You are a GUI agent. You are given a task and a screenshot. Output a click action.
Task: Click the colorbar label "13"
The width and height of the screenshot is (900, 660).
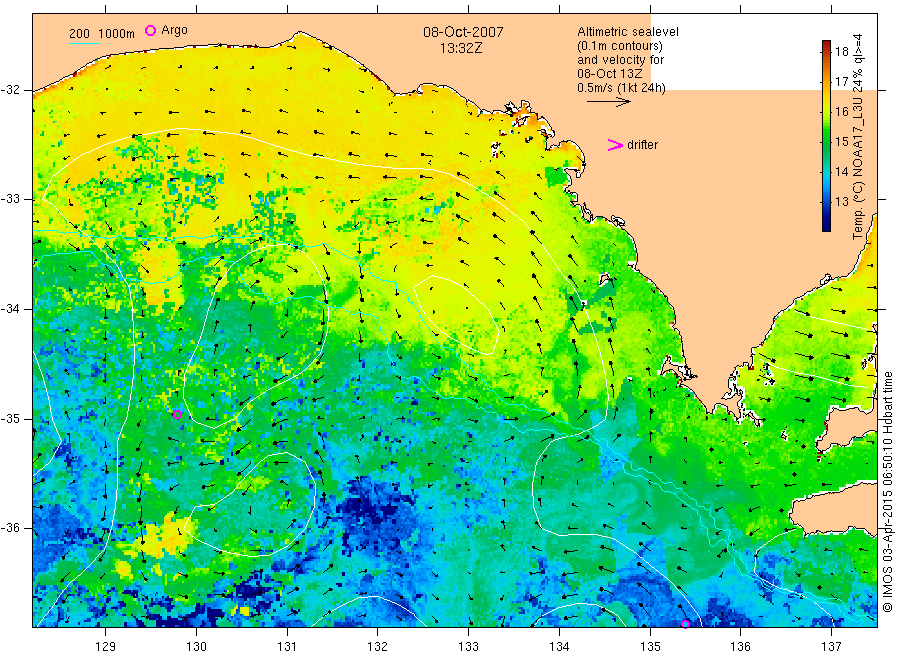pos(841,201)
